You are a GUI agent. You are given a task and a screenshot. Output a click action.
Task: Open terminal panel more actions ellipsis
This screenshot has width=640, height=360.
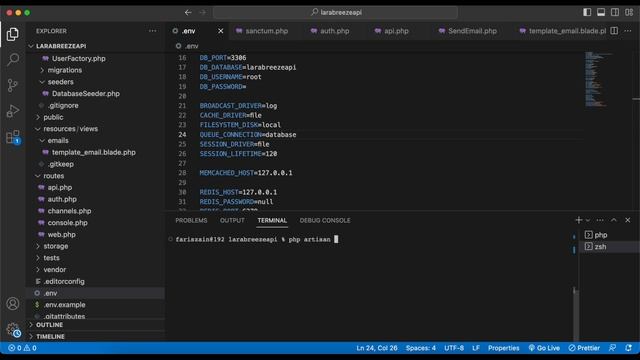600,220
